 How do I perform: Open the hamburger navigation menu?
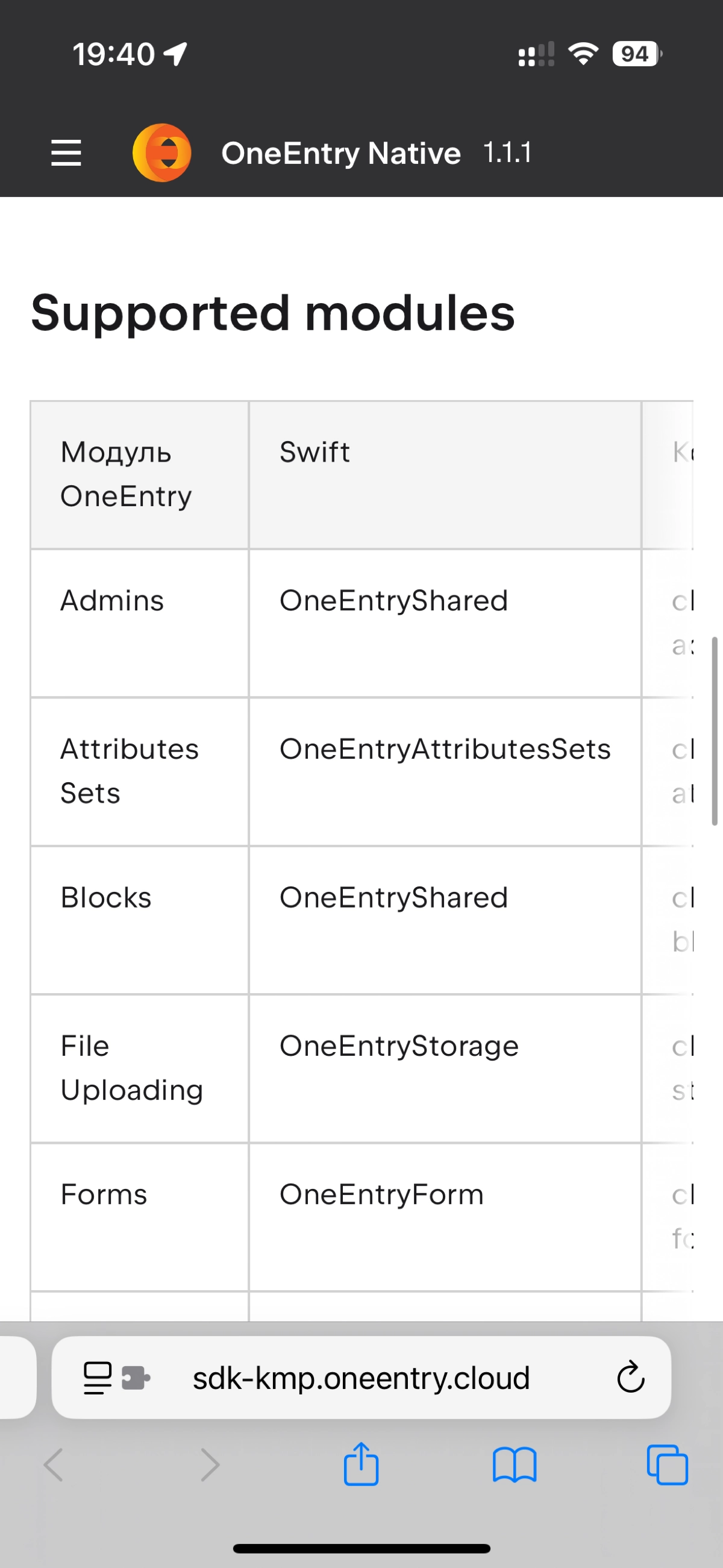tap(66, 153)
